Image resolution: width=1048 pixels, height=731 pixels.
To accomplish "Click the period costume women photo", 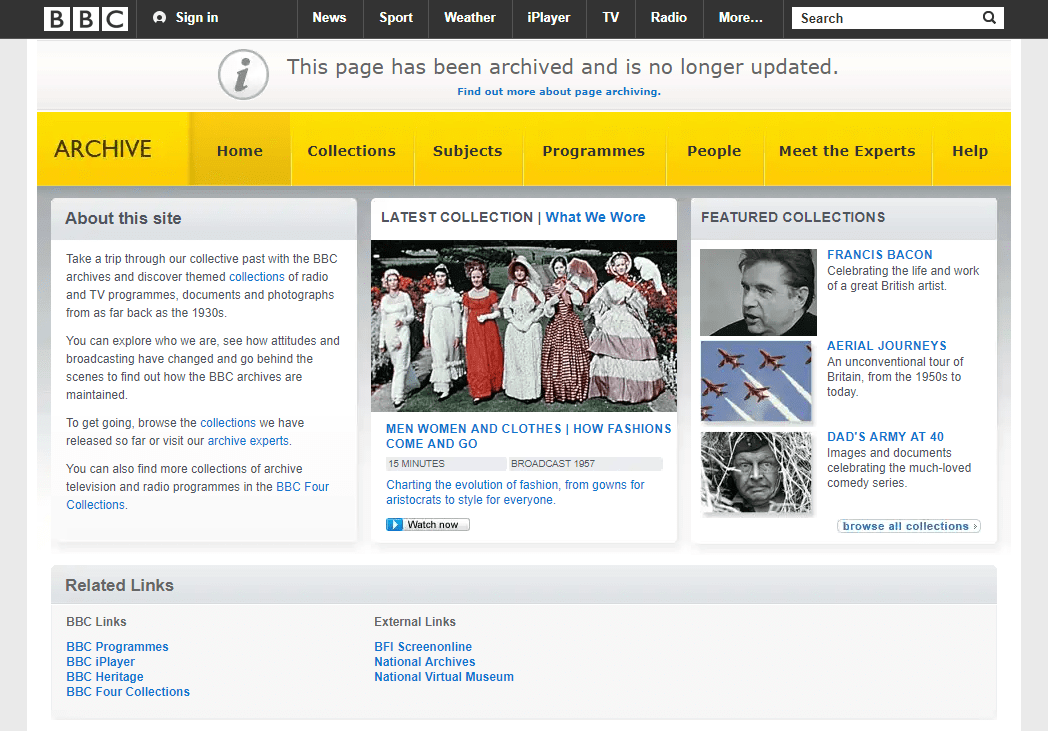I will (x=524, y=325).
